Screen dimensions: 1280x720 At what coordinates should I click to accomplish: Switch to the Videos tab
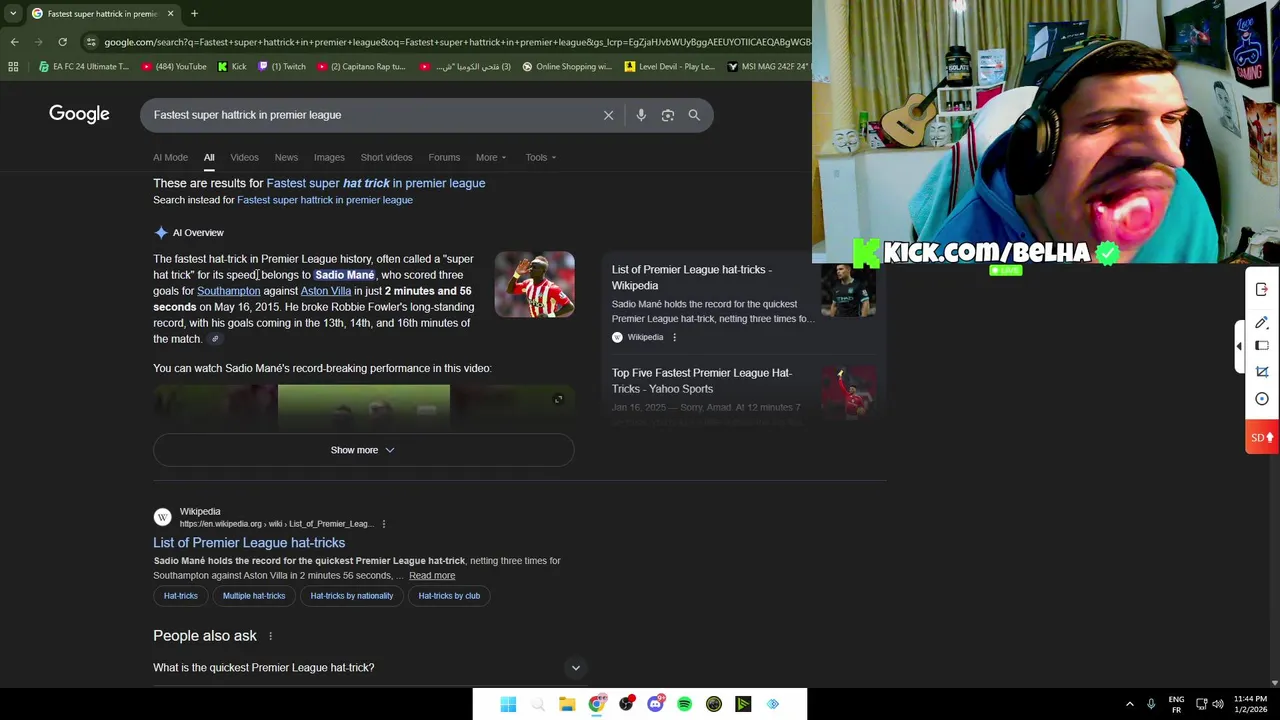point(244,157)
